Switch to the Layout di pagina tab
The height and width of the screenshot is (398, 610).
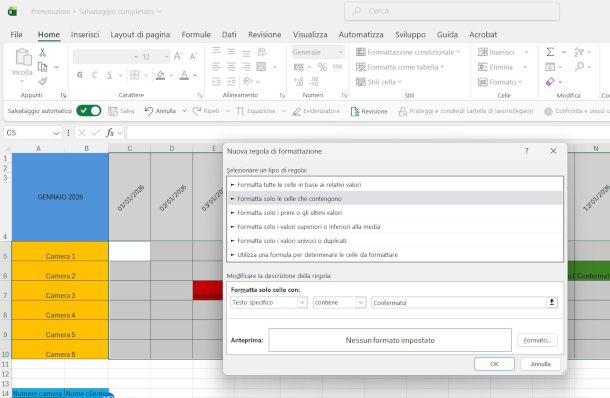tap(140, 35)
